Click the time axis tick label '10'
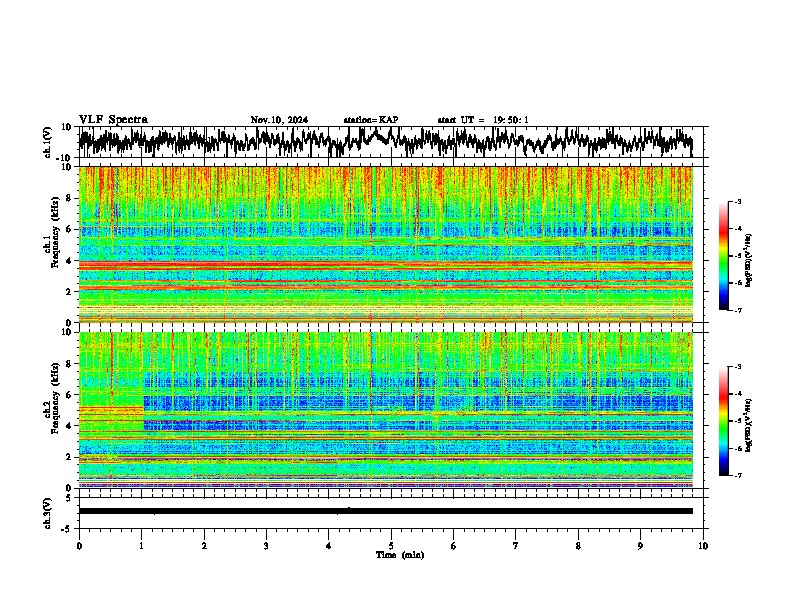This screenshot has height=612, width=792. [x=703, y=546]
